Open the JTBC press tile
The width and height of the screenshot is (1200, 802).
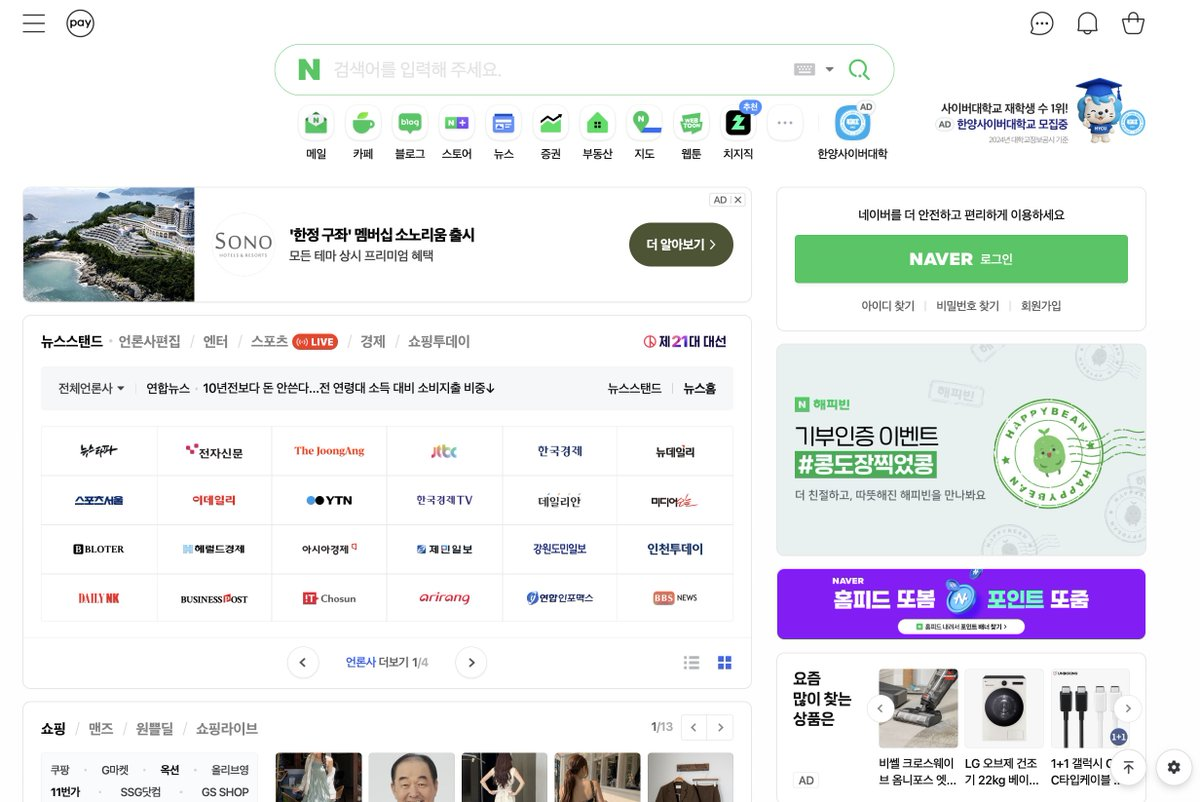click(444, 451)
